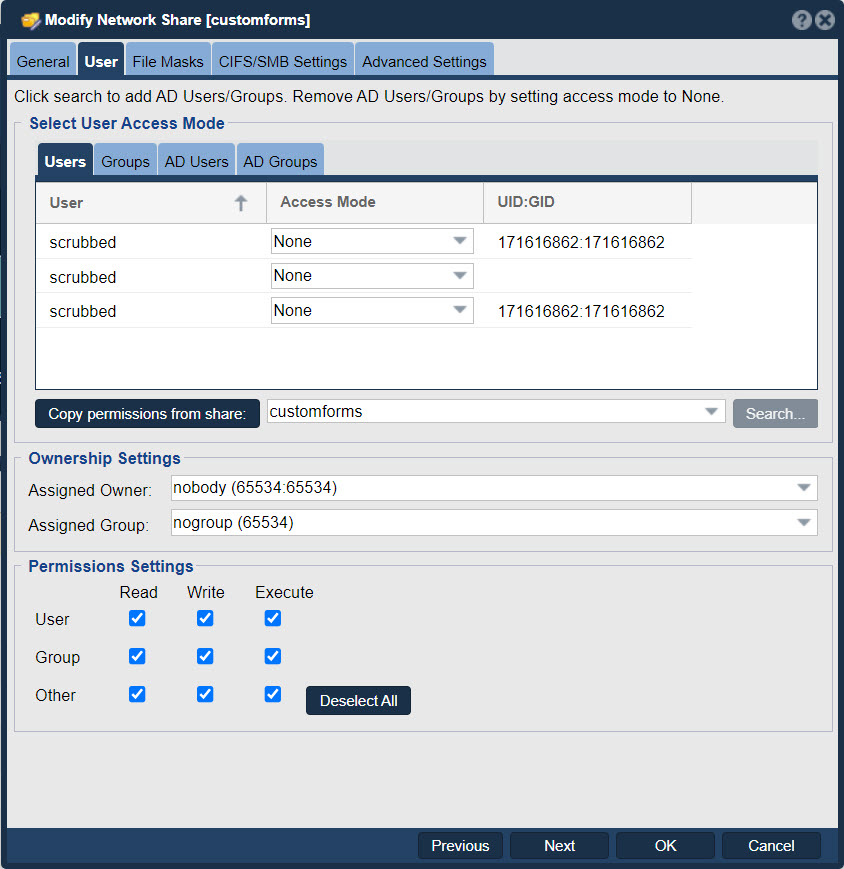Sort by User column arrow icon
Screen dimensions: 844x869
[241, 203]
